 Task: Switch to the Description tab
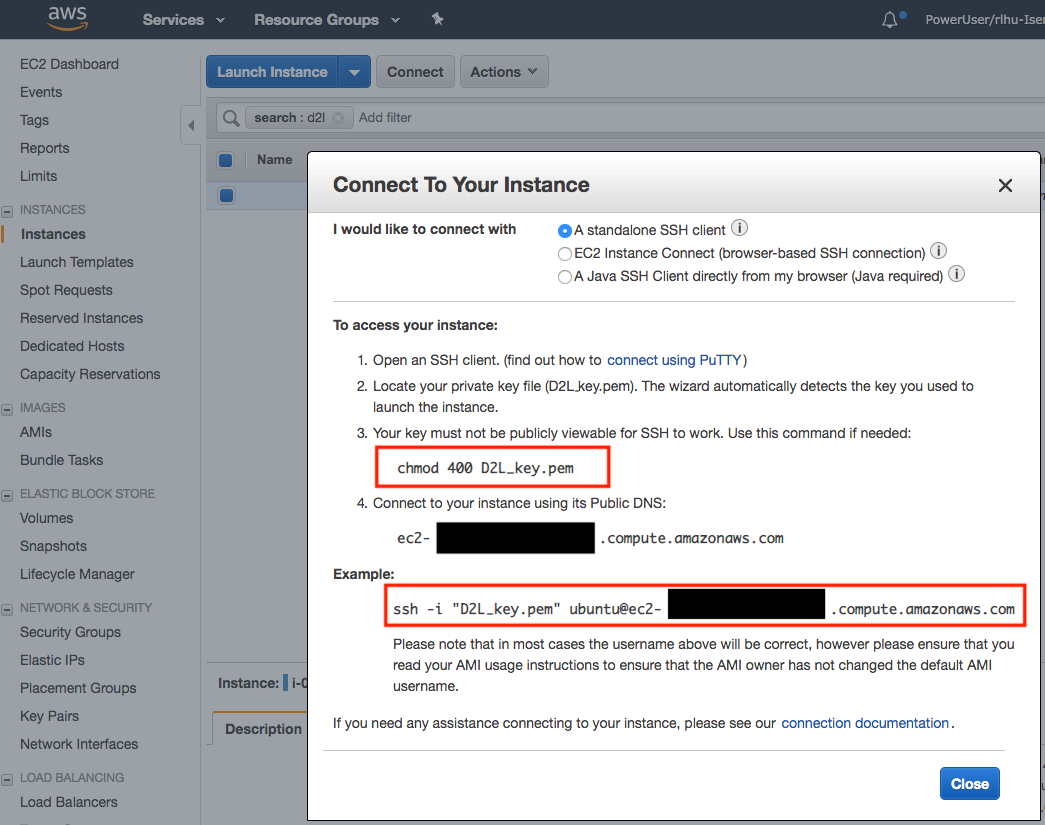point(263,729)
